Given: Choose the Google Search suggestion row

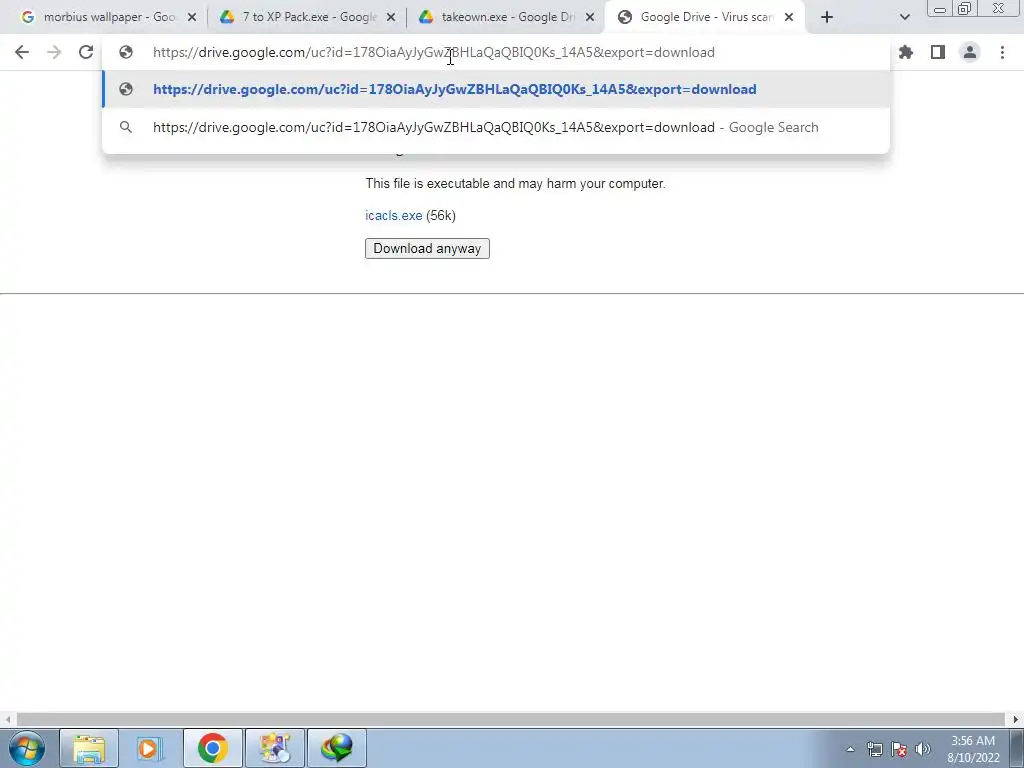Looking at the screenshot, I should pos(496,127).
